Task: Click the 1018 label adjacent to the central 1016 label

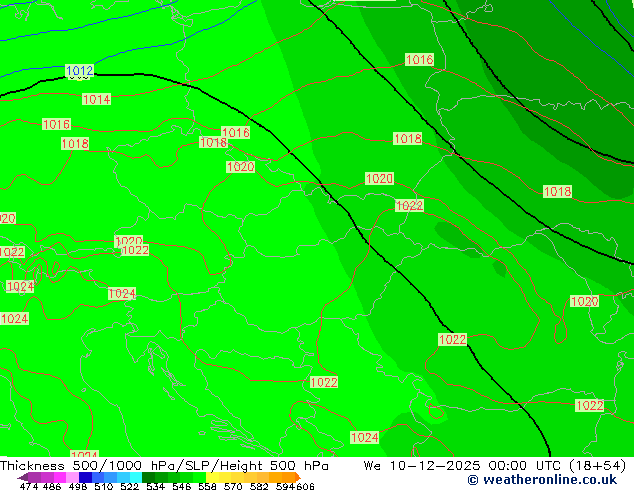Action: 213,142
